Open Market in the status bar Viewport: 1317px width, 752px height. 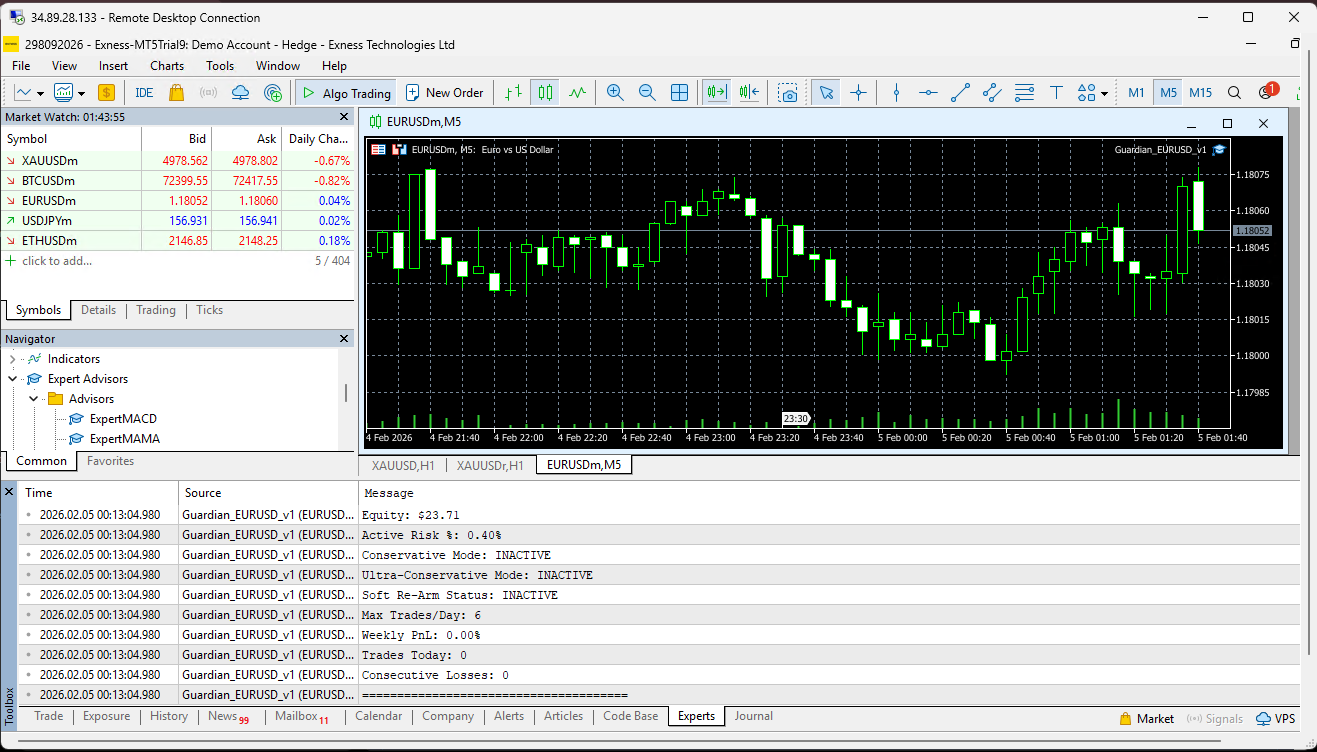1146,719
